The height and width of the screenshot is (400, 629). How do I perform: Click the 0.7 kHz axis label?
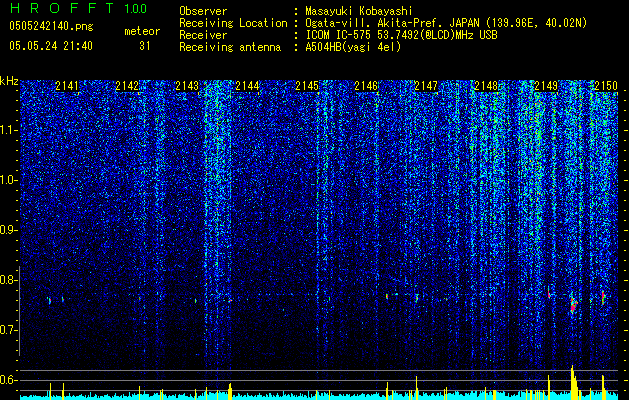point(8,330)
